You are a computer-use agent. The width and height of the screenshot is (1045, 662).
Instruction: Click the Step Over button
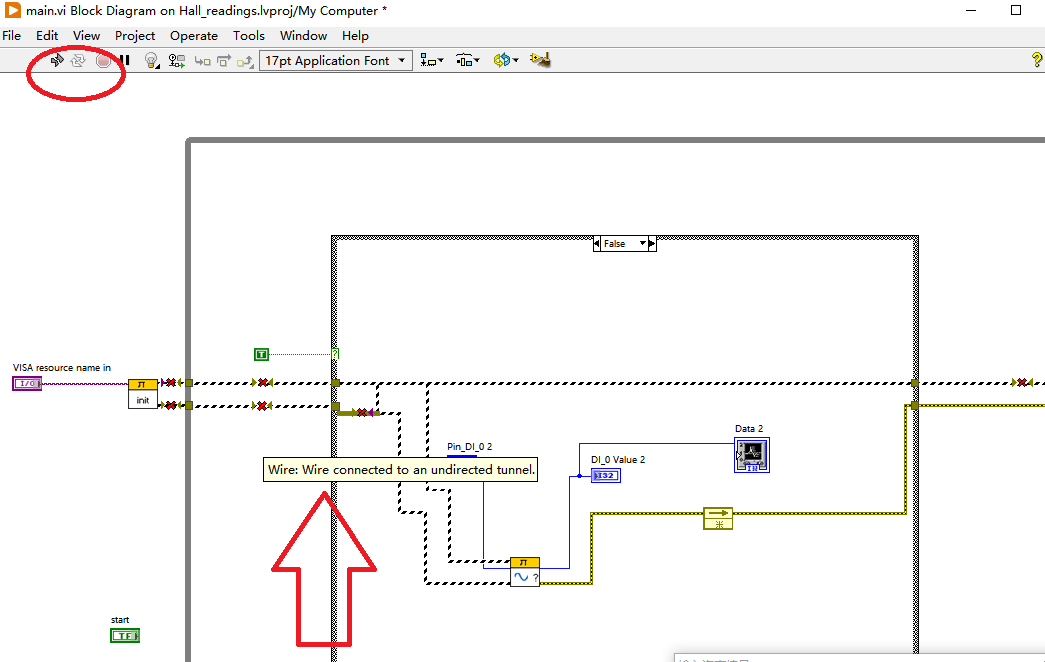[224, 61]
